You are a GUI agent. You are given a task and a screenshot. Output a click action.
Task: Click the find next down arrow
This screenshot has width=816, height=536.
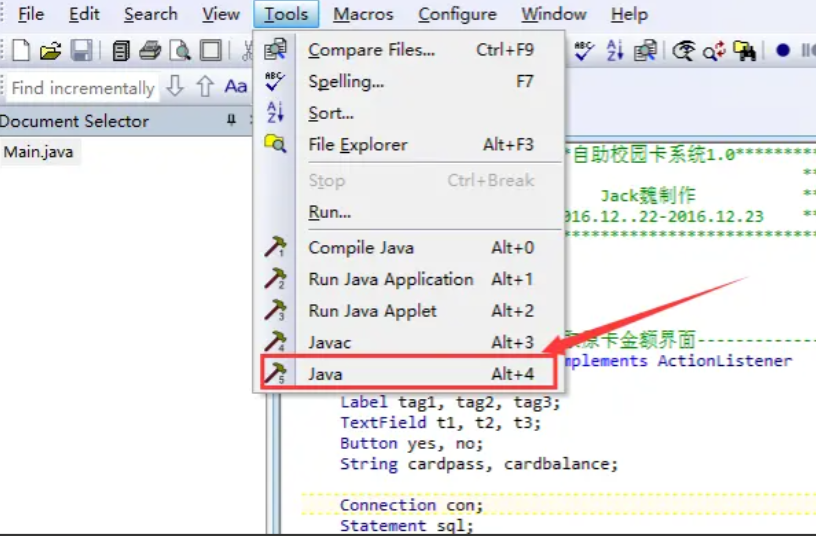tap(175, 86)
